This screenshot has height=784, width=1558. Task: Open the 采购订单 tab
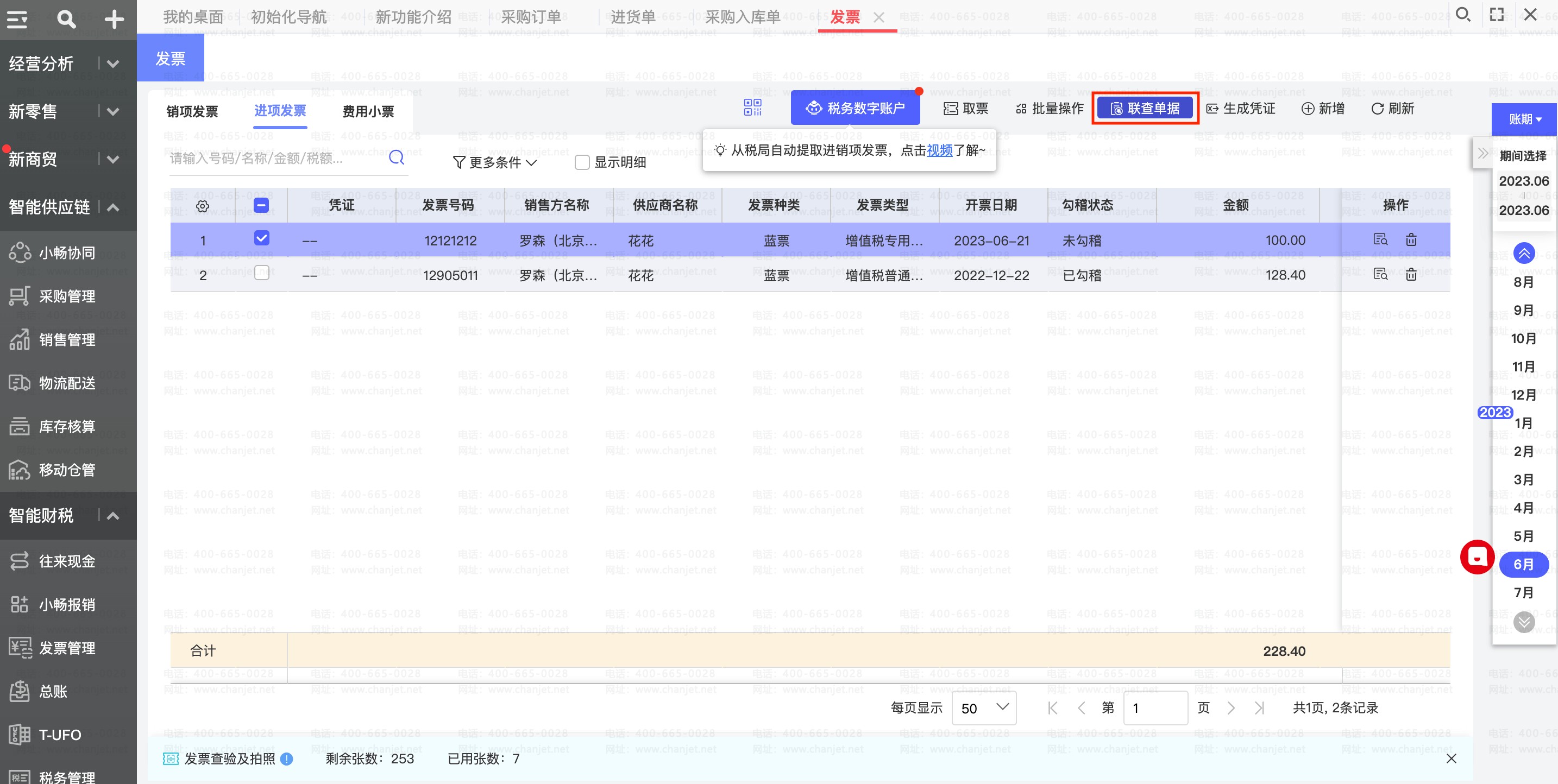coord(530,17)
